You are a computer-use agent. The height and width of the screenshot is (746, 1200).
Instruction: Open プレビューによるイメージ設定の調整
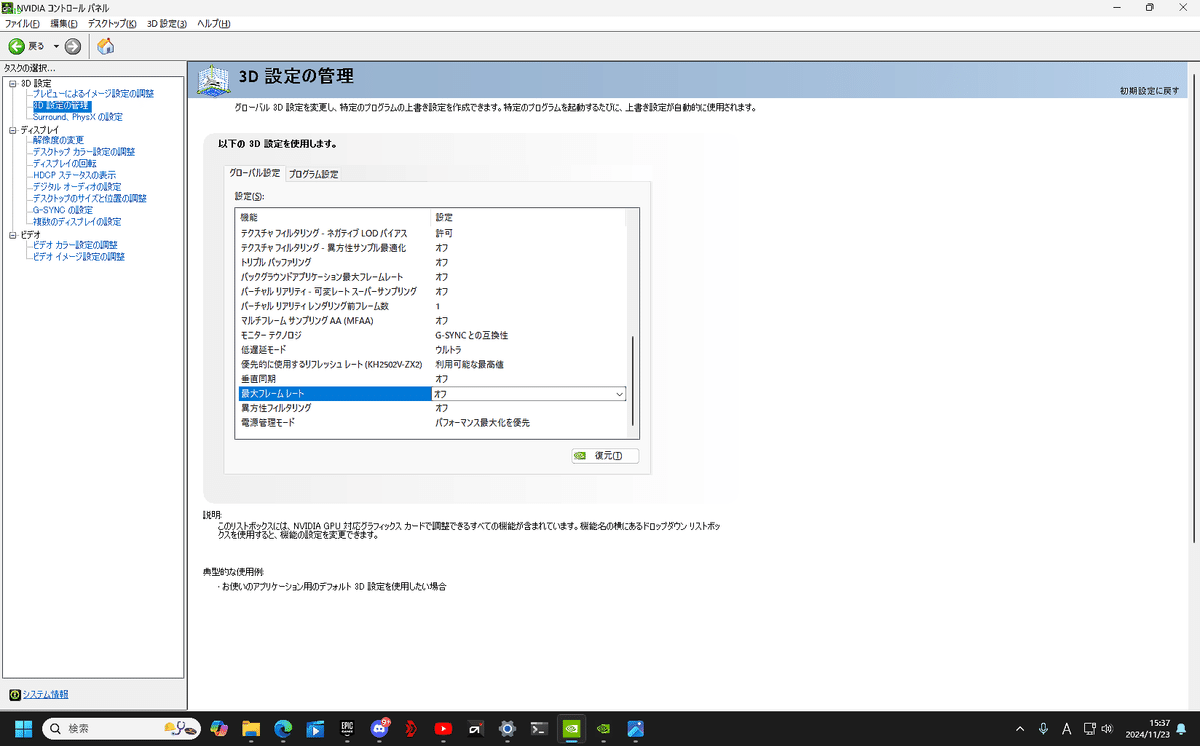(93, 94)
